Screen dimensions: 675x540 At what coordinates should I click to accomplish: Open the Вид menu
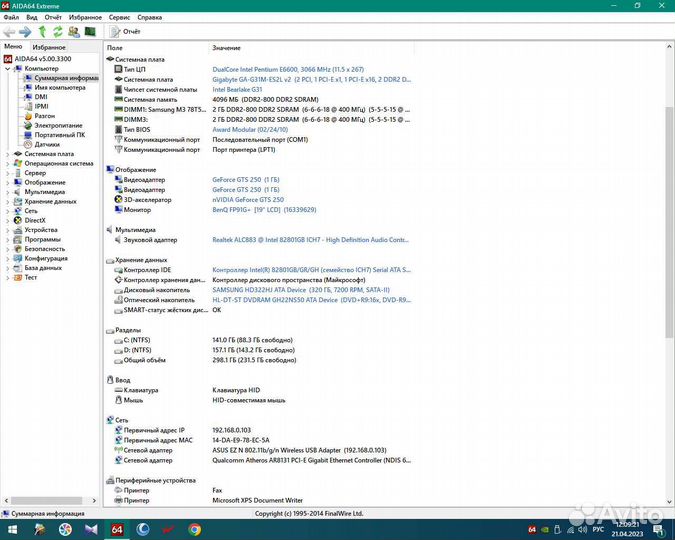coord(32,17)
